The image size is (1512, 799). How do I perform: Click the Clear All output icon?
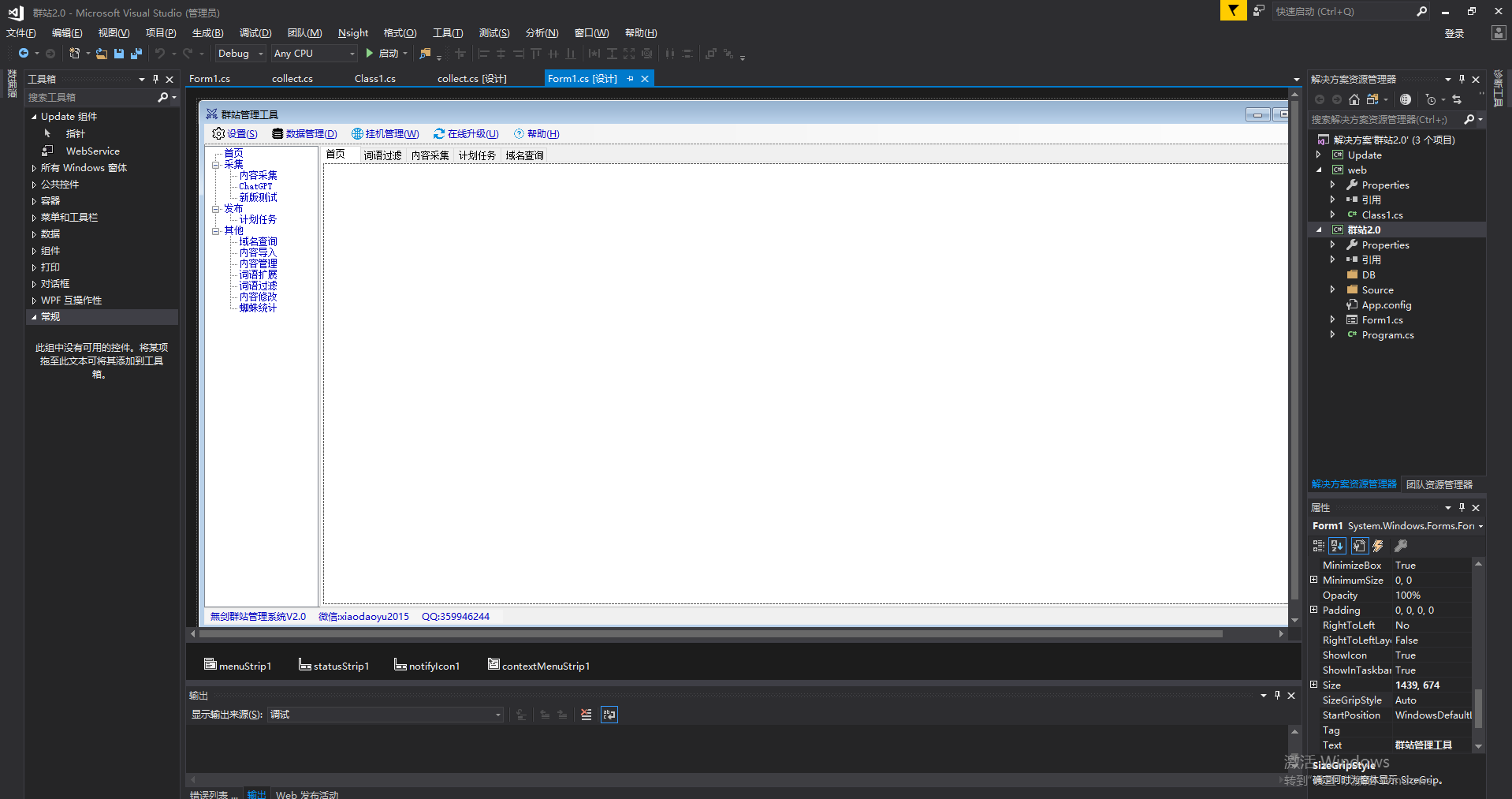tap(586, 715)
